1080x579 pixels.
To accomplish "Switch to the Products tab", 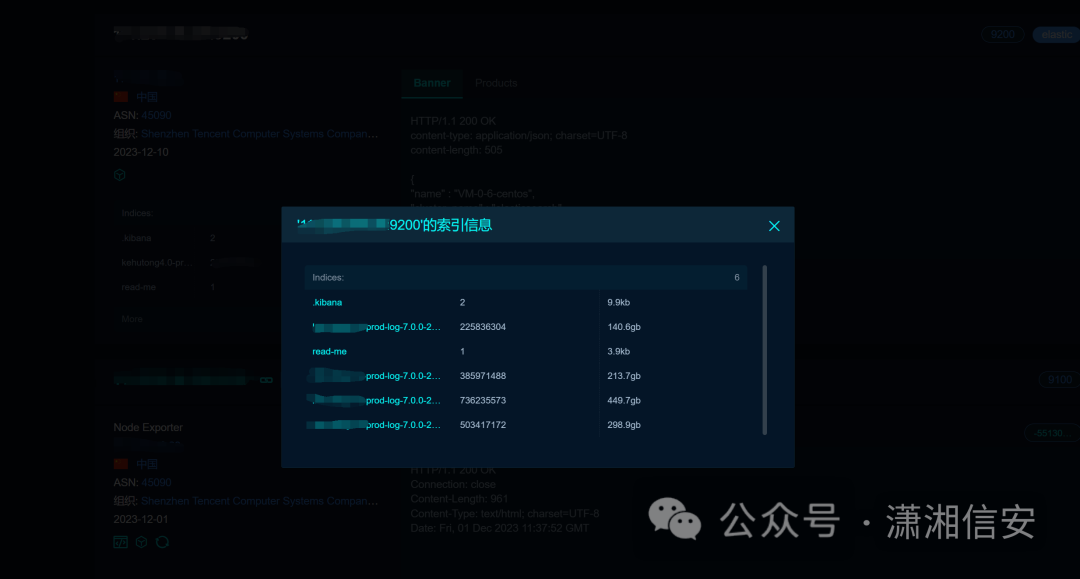I will coord(496,83).
